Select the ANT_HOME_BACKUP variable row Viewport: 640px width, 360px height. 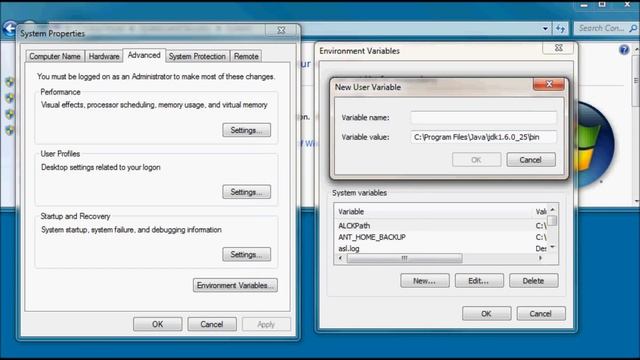pyautogui.click(x=441, y=237)
